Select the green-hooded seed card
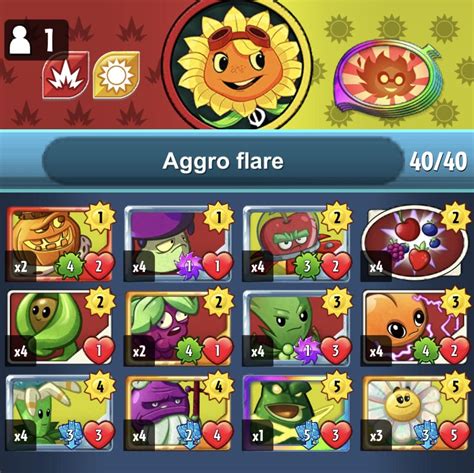This screenshot has width=474, height=473. coord(60,329)
